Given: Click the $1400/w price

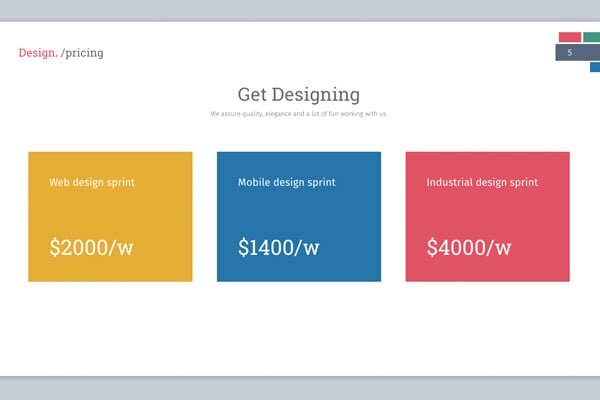Looking at the screenshot, I should [279, 247].
